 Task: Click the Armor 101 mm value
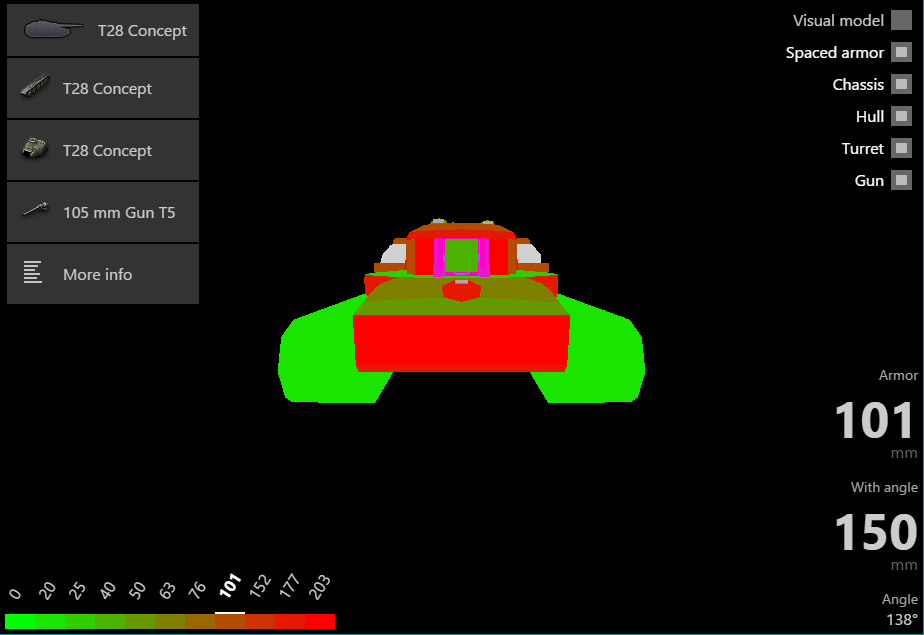(x=874, y=420)
